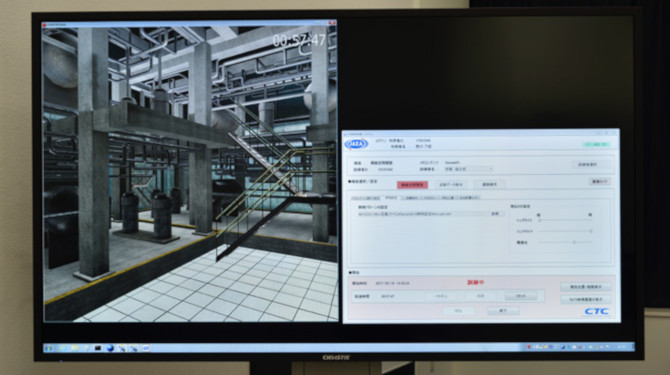Open the blue globe browser taskbar icon
The image size is (670, 375).
(x=110, y=348)
